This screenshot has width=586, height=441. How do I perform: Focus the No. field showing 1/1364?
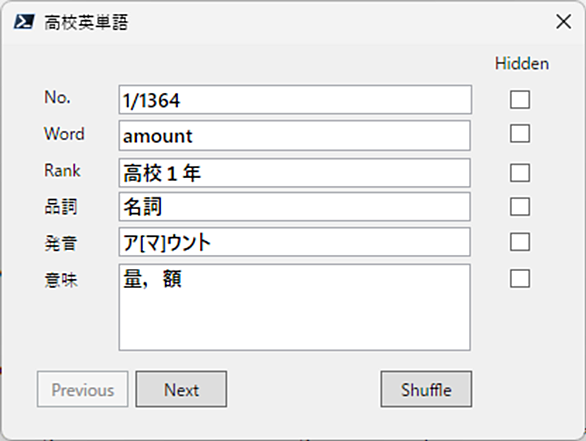(x=295, y=100)
